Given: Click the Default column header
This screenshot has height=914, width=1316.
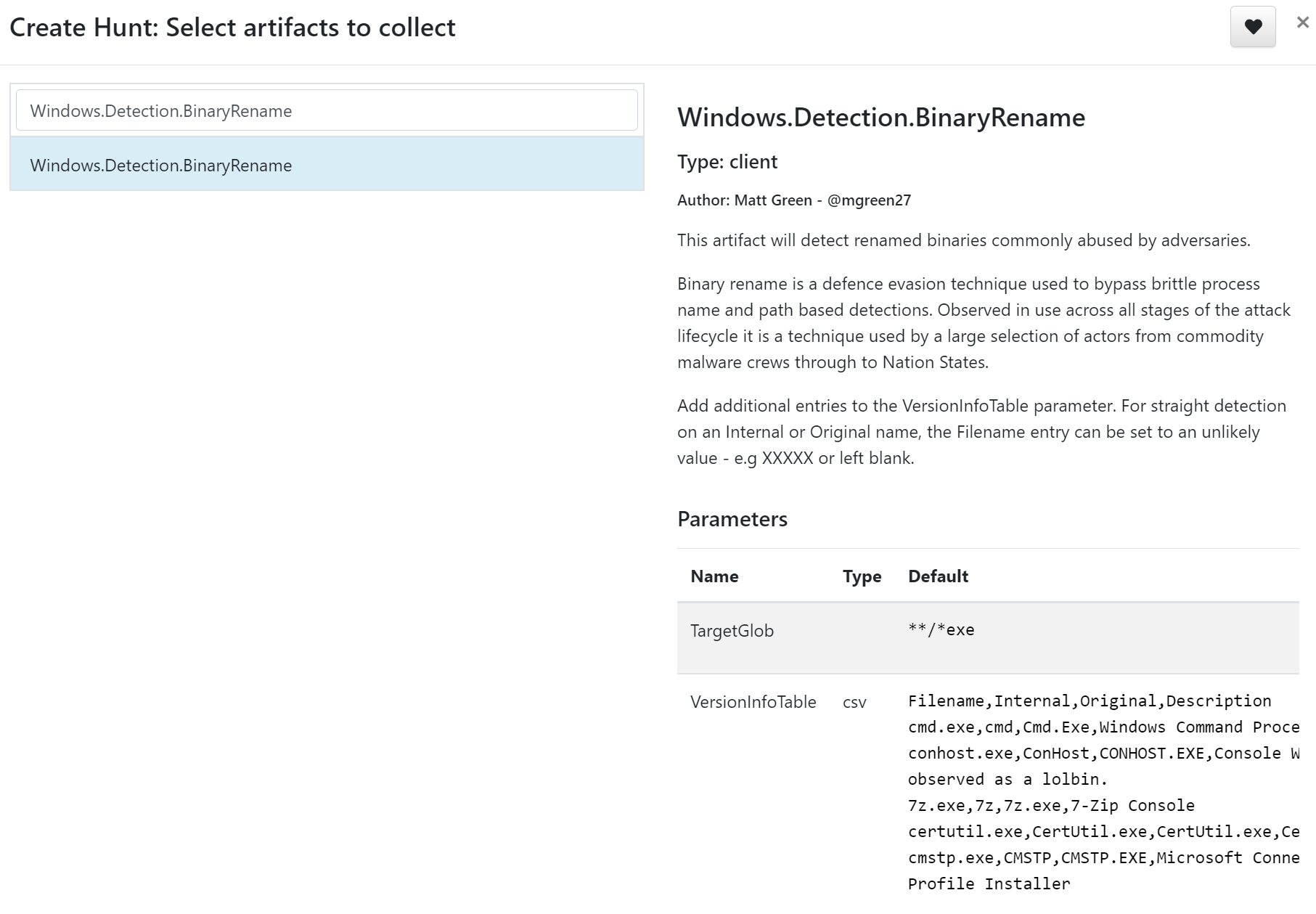Looking at the screenshot, I should click(939, 576).
